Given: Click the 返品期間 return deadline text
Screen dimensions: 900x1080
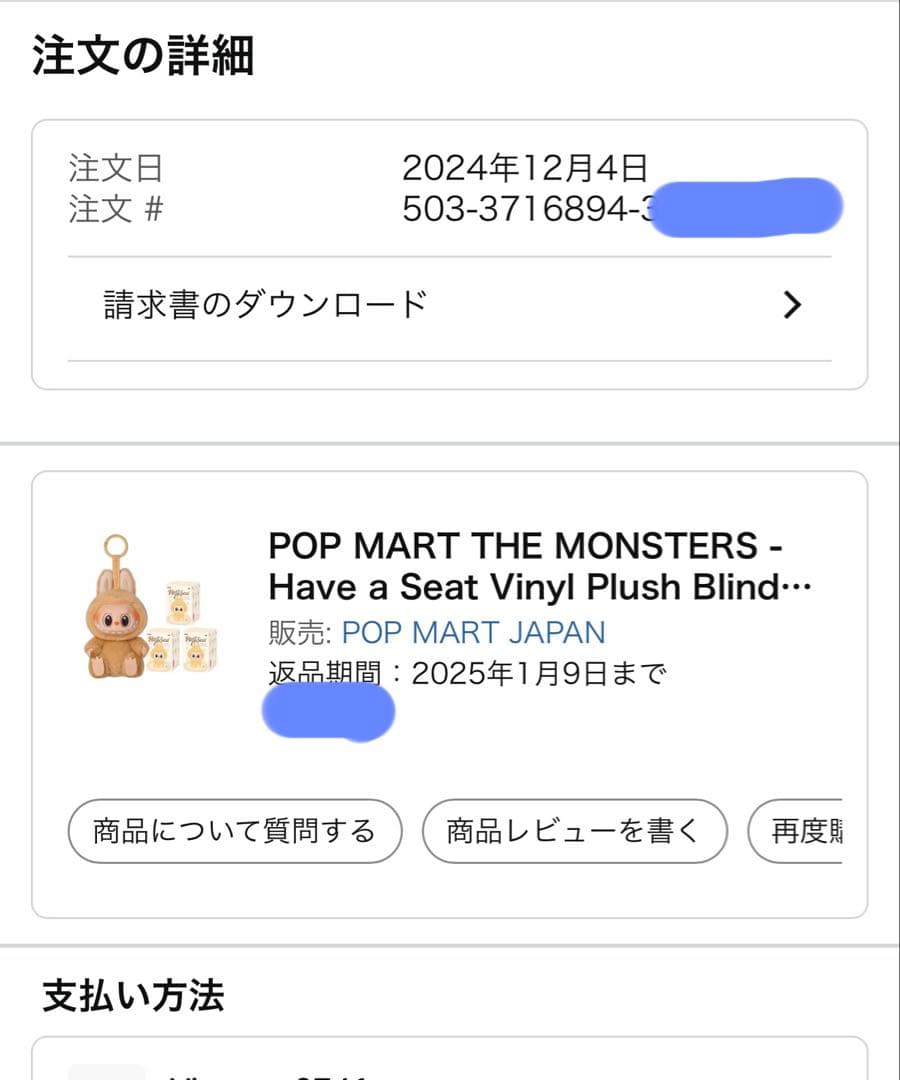Looking at the screenshot, I should point(467,674).
